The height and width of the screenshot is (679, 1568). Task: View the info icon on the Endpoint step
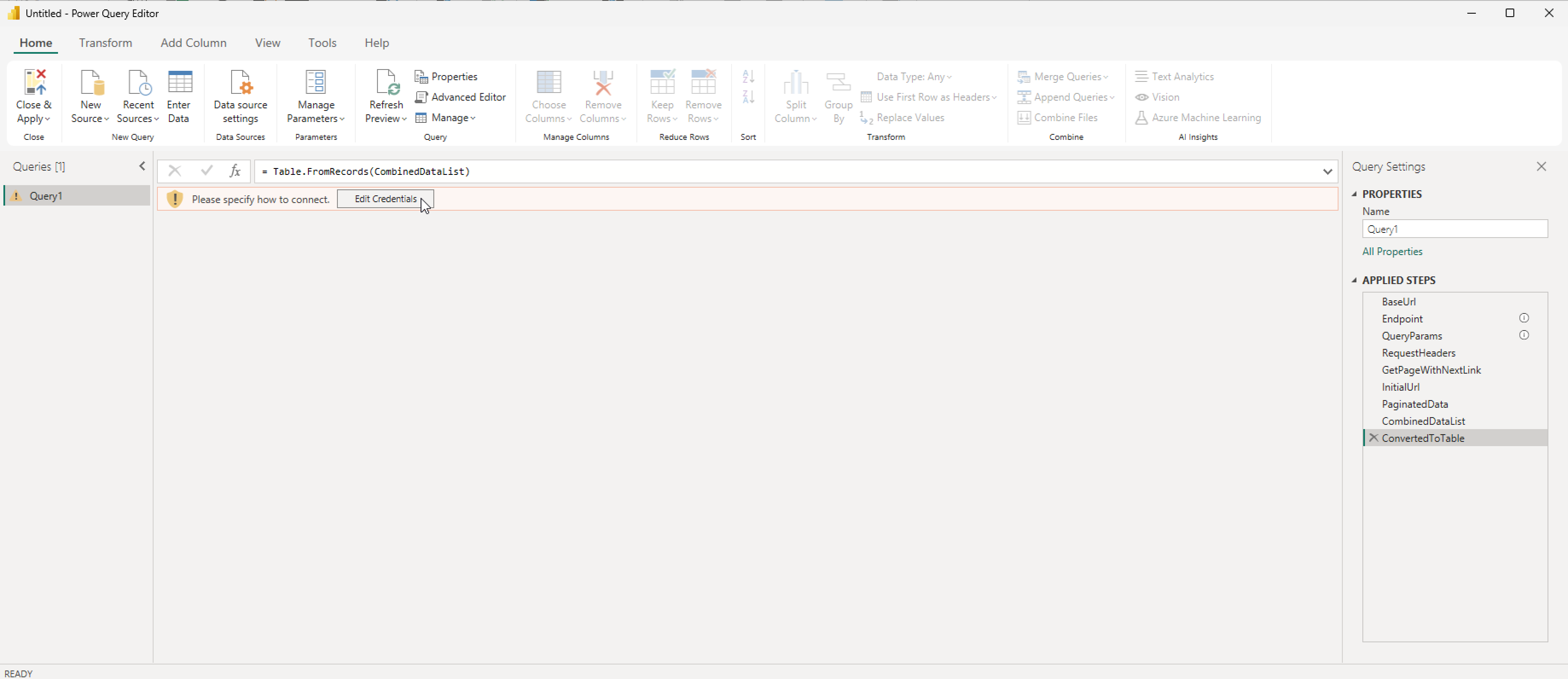click(1524, 318)
